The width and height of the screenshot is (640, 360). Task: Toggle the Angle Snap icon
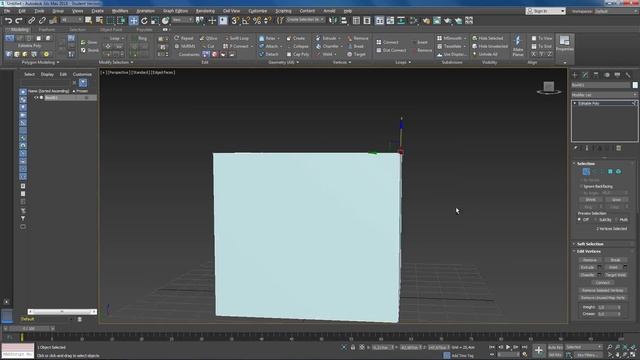[246, 20]
